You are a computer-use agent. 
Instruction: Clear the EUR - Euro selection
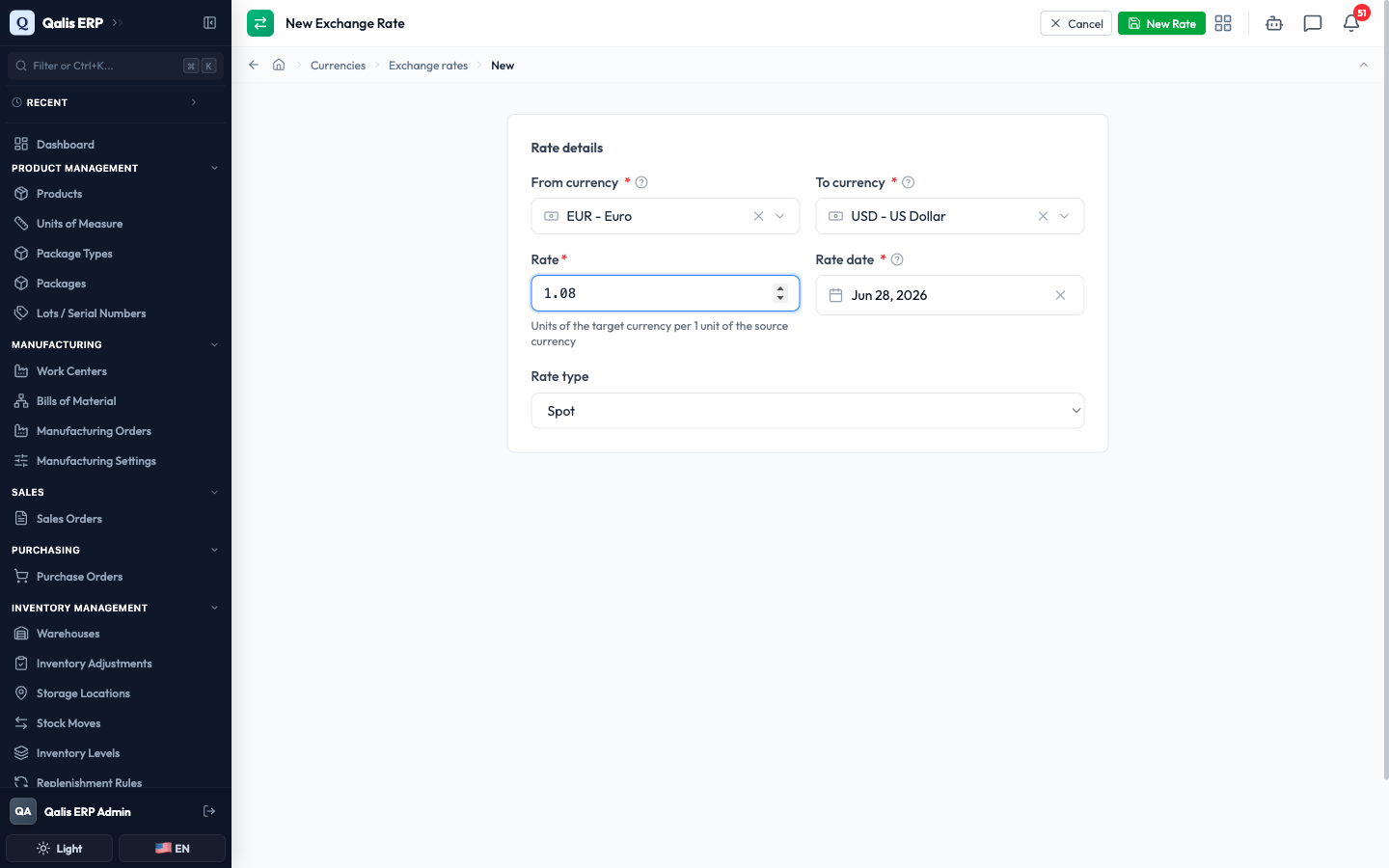click(x=758, y=216)
